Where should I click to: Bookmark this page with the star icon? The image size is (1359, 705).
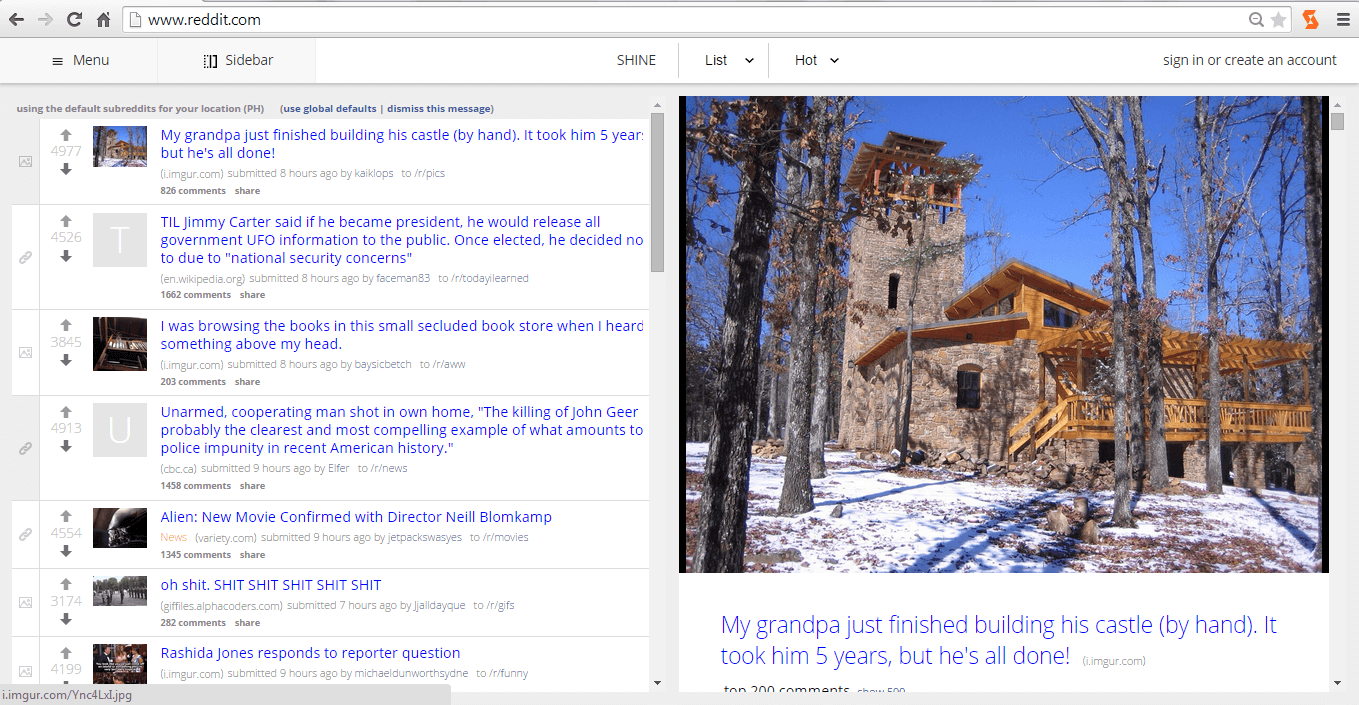1278,19
